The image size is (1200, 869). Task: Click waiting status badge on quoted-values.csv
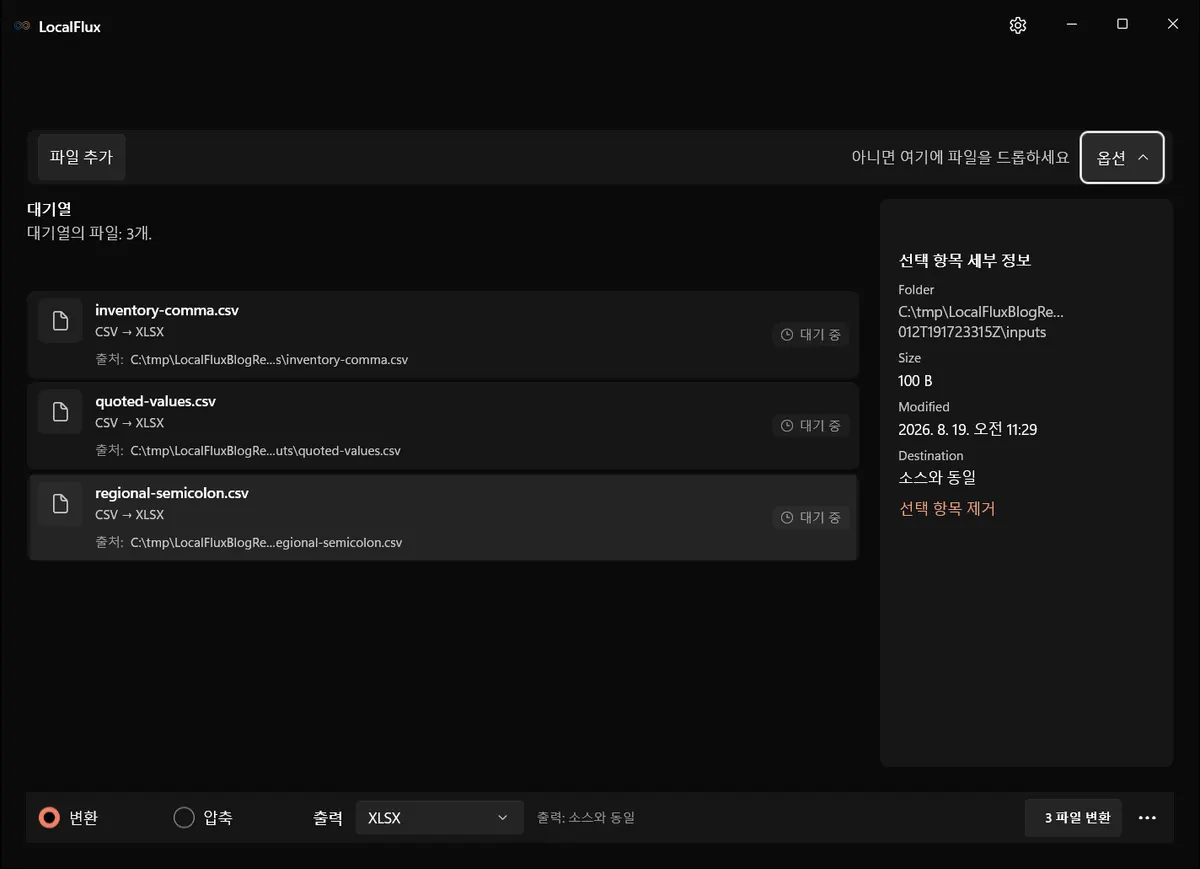(x=811, y=426)
